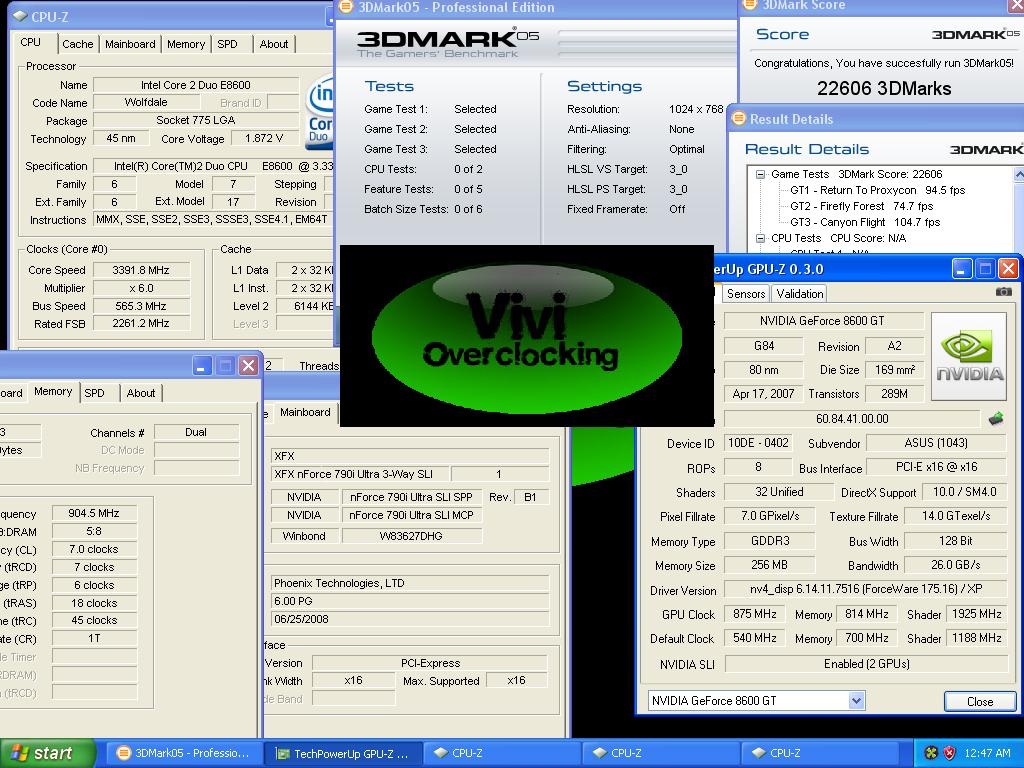Click the Result Details window icon

tap(739, 119)
